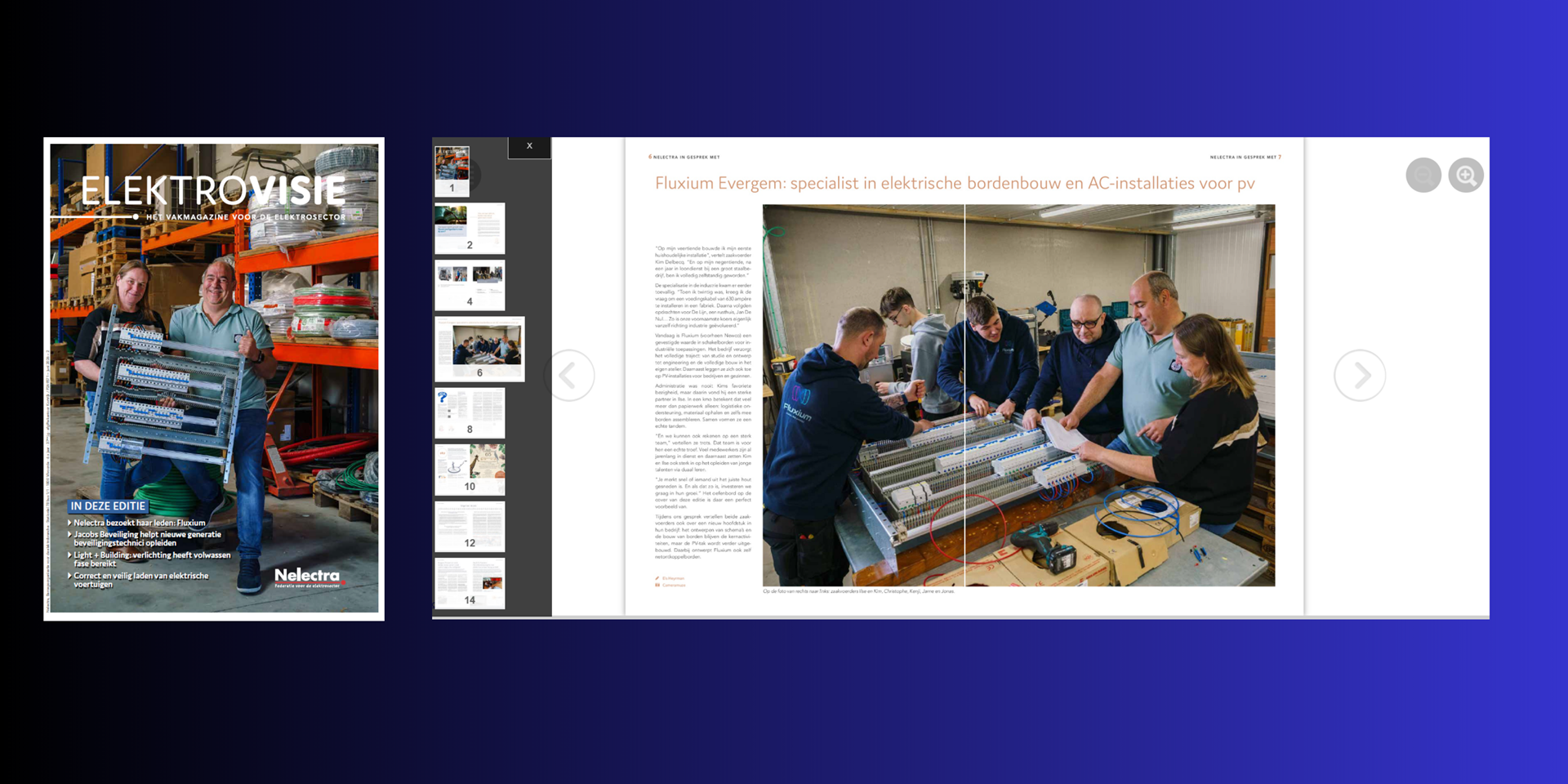Click the Fluxium Evergem article headline
Image resolution: width=1568 pixels, height=784 pixels.
(955, 183)
